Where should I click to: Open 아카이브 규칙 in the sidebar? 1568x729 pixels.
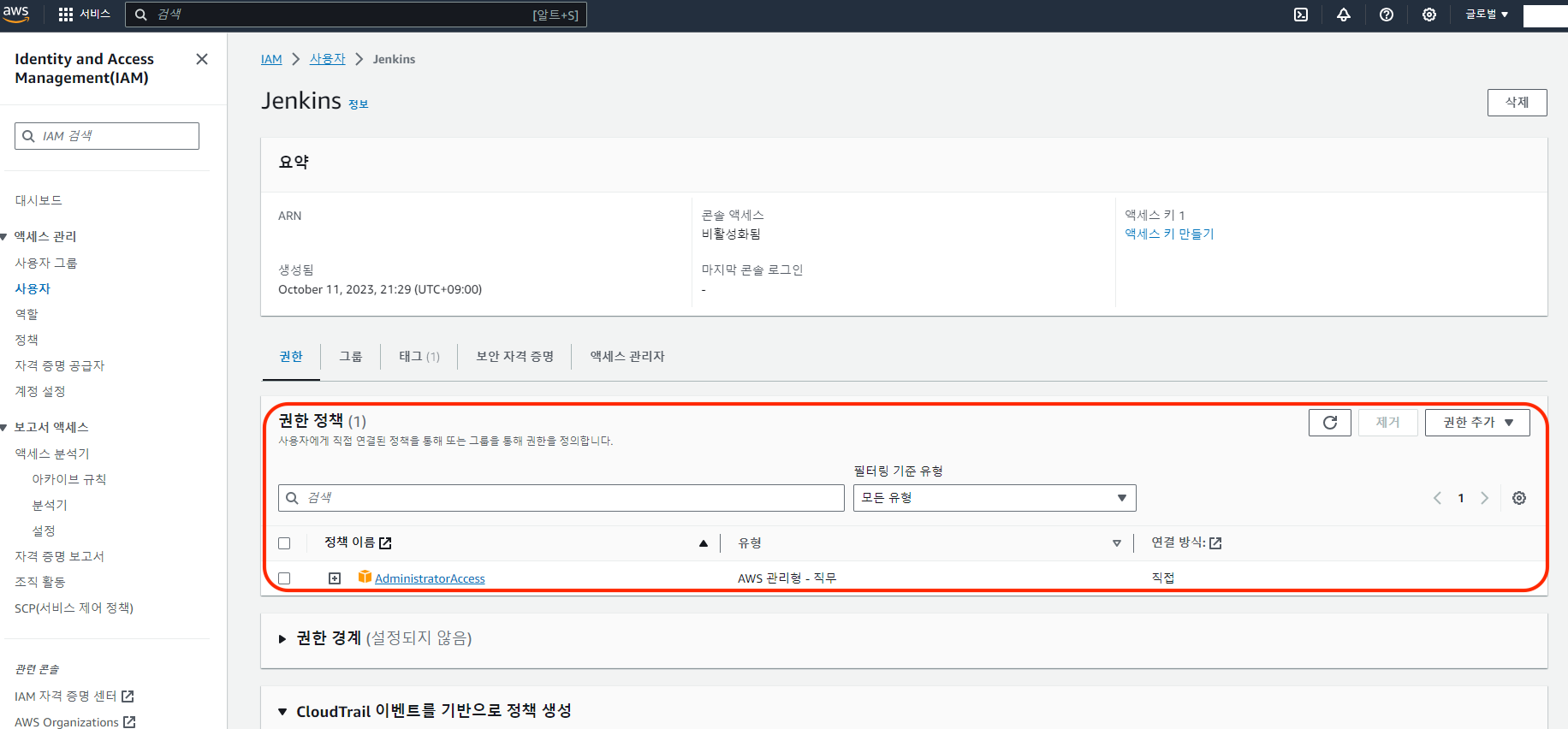[x=69, y=480]
